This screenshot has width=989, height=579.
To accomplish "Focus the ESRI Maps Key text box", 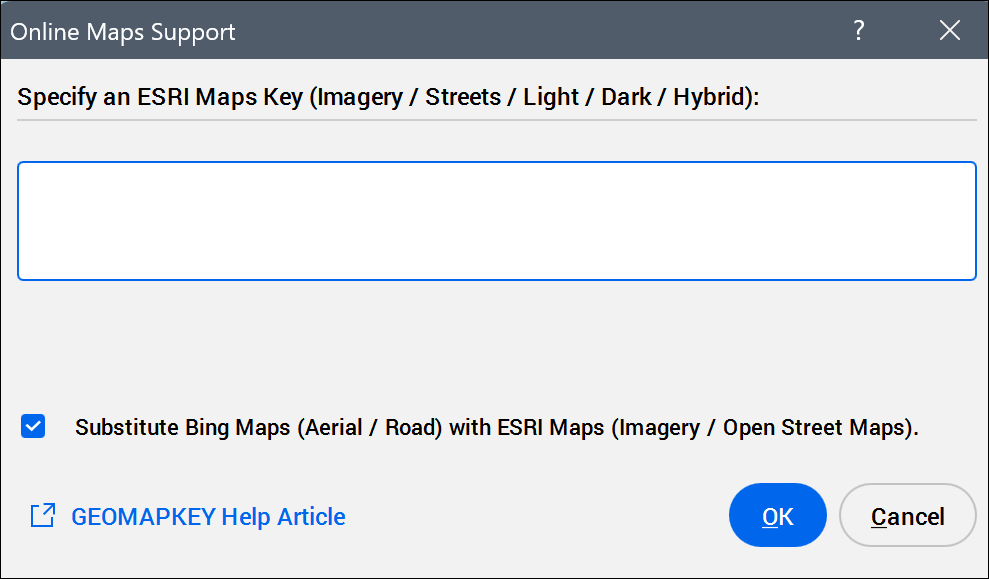I will (496, 221).
